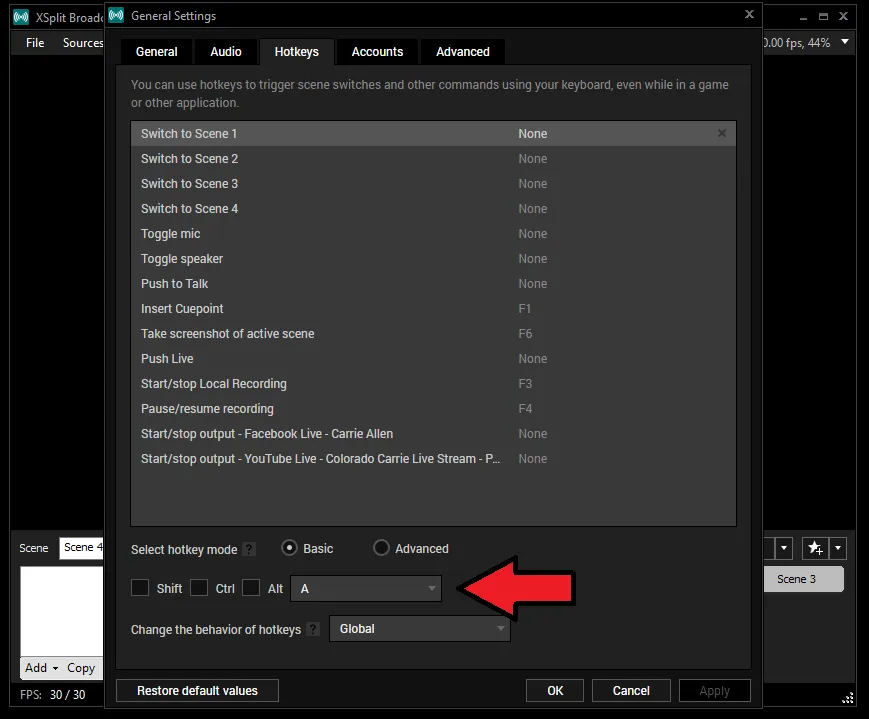
Task: Enable the Ctrl modifier checkbox
Action: pyautogui.click(x=199, y=588)
